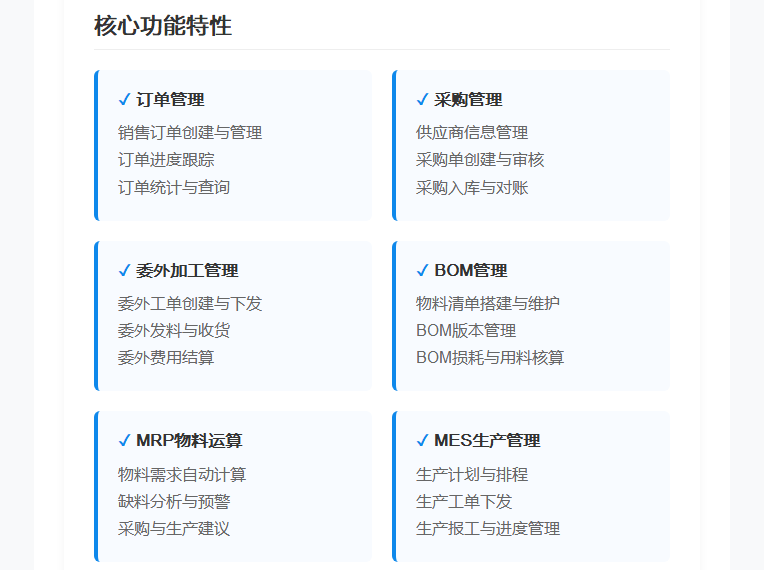Select the text 物料需求自动计算
The height and width of the screenshot is (570, 764).
182,475
